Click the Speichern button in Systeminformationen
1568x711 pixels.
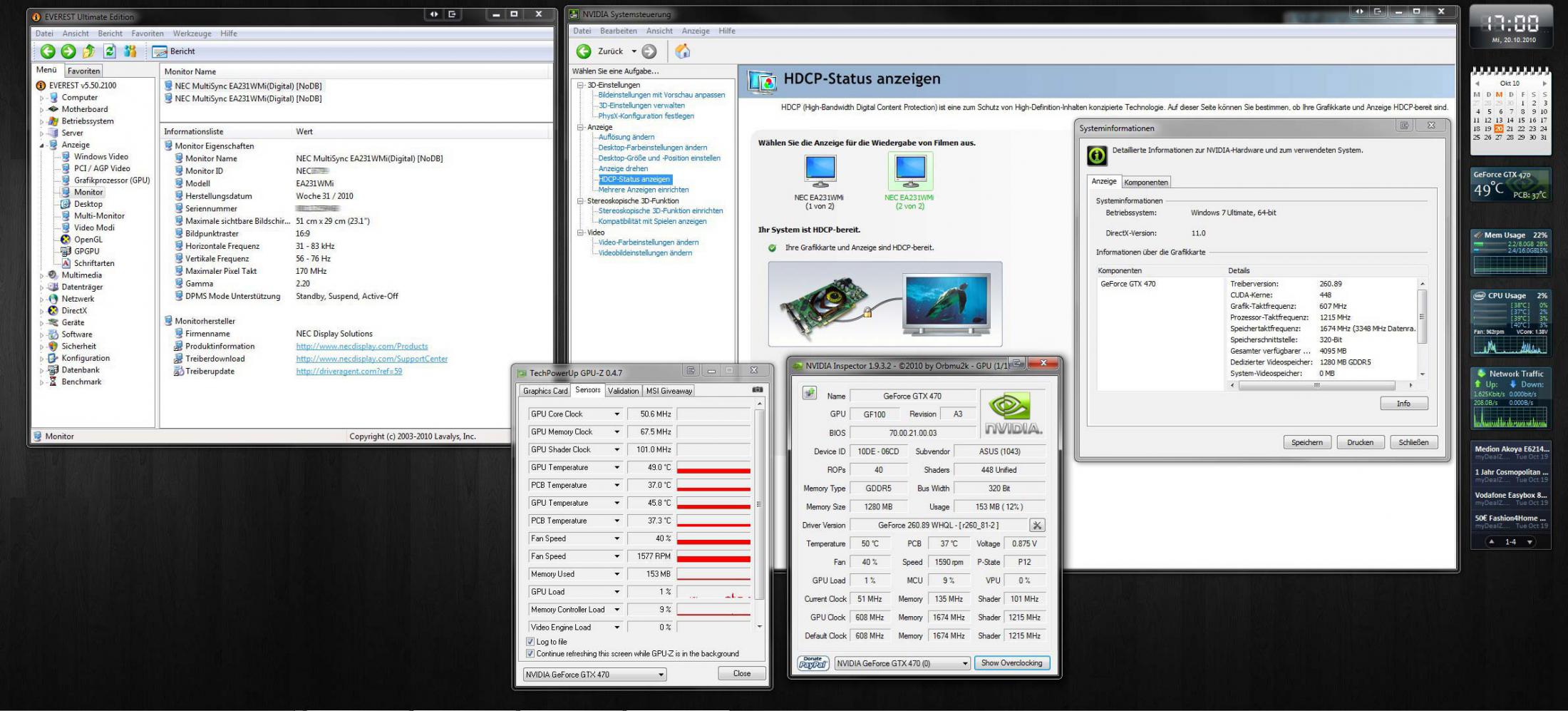[1307, 443]
